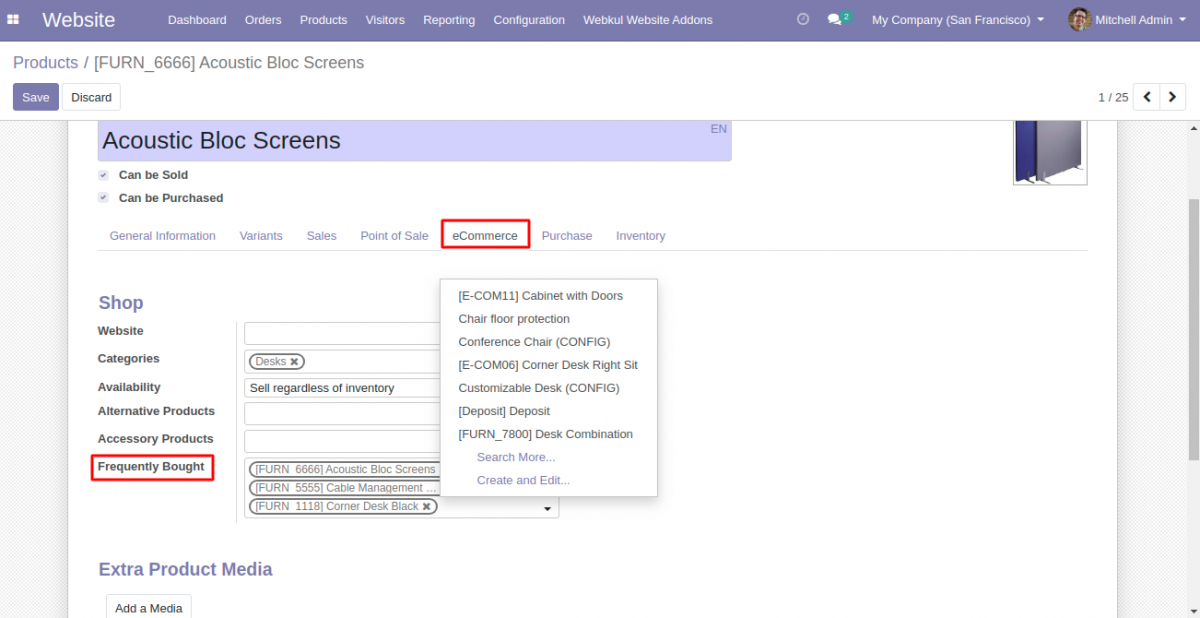Click the Save button

tap(35, 97)
